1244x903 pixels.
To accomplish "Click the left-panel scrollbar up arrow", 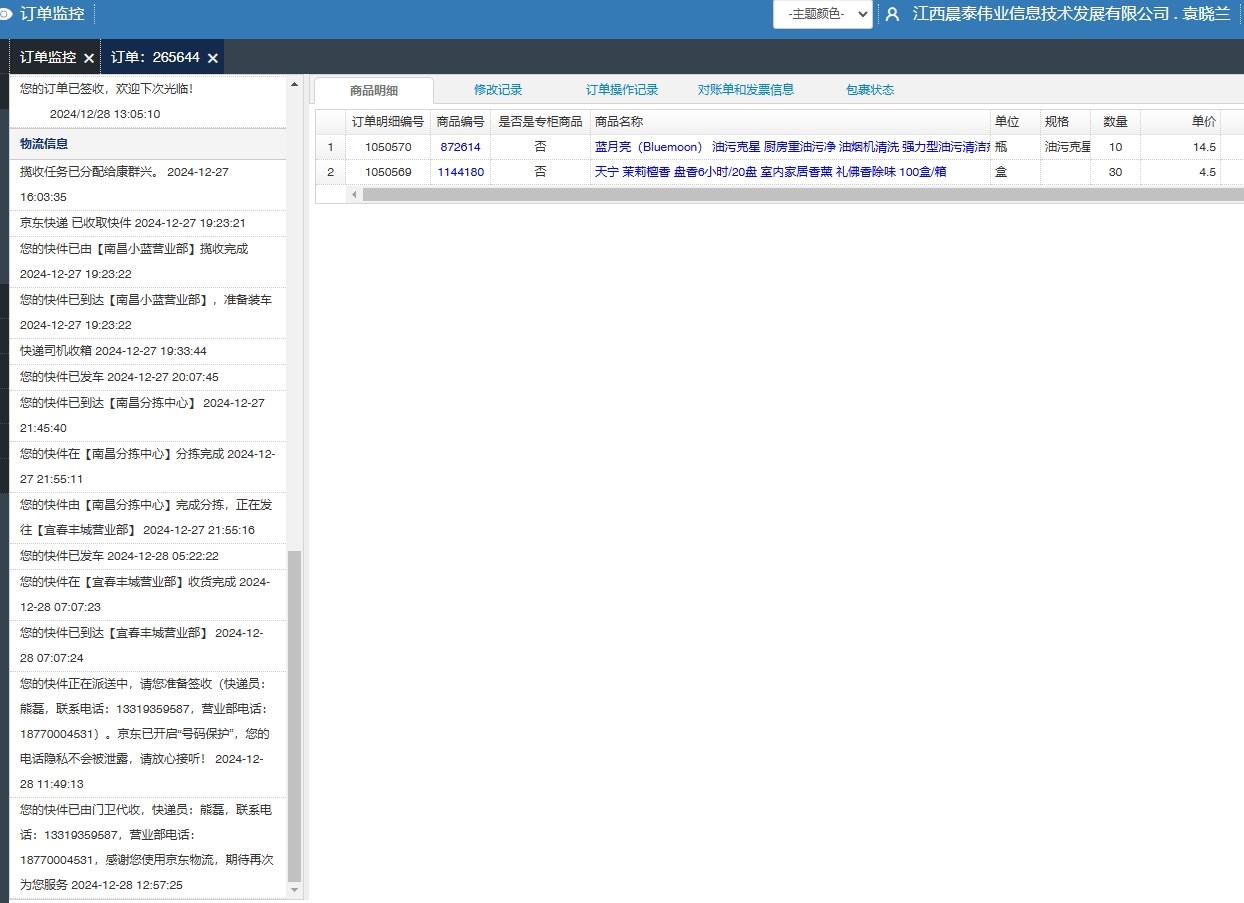I will click(294, 84).
